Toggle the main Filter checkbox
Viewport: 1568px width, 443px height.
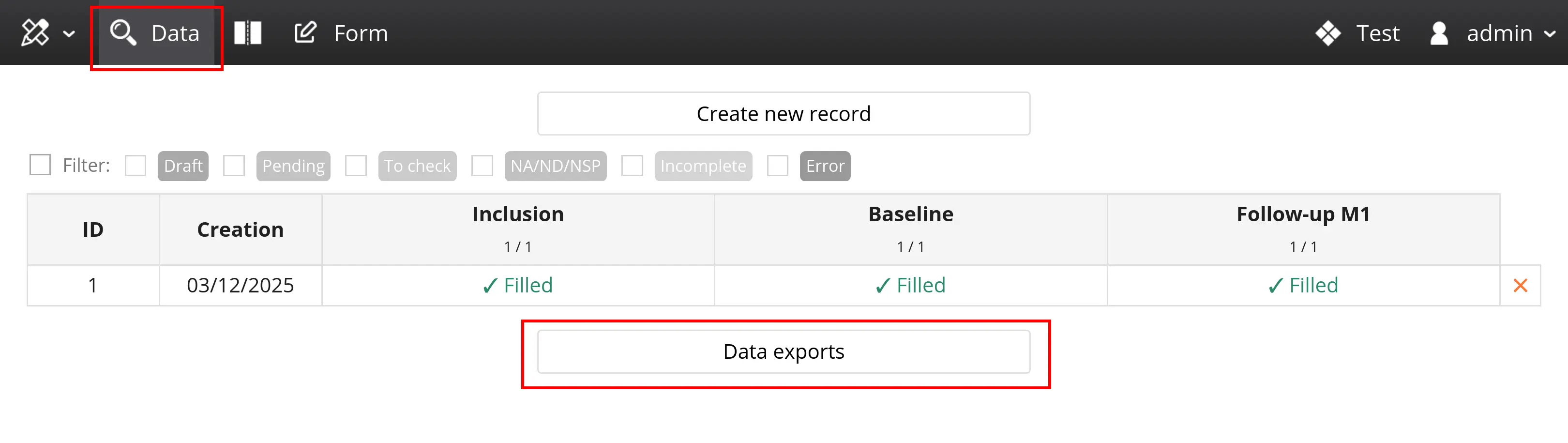(40, 165)
